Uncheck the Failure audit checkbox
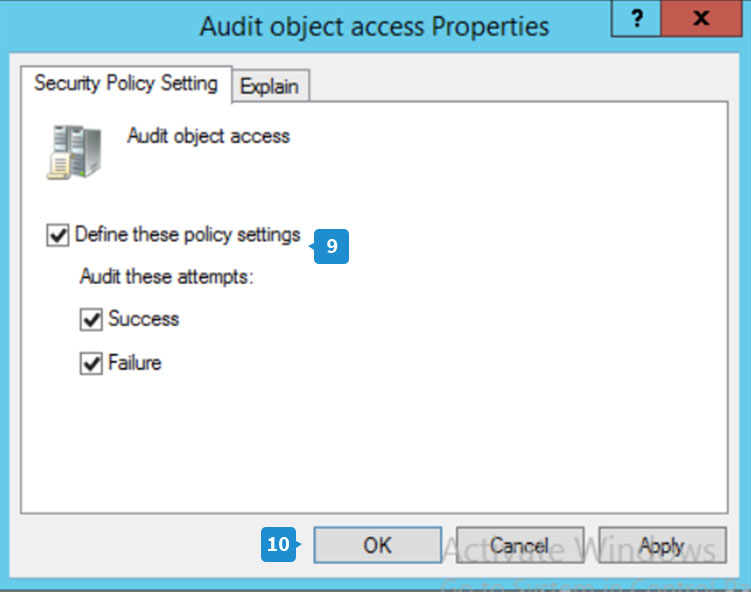Viewport: 751px width, 592px height. coord(92,364)
